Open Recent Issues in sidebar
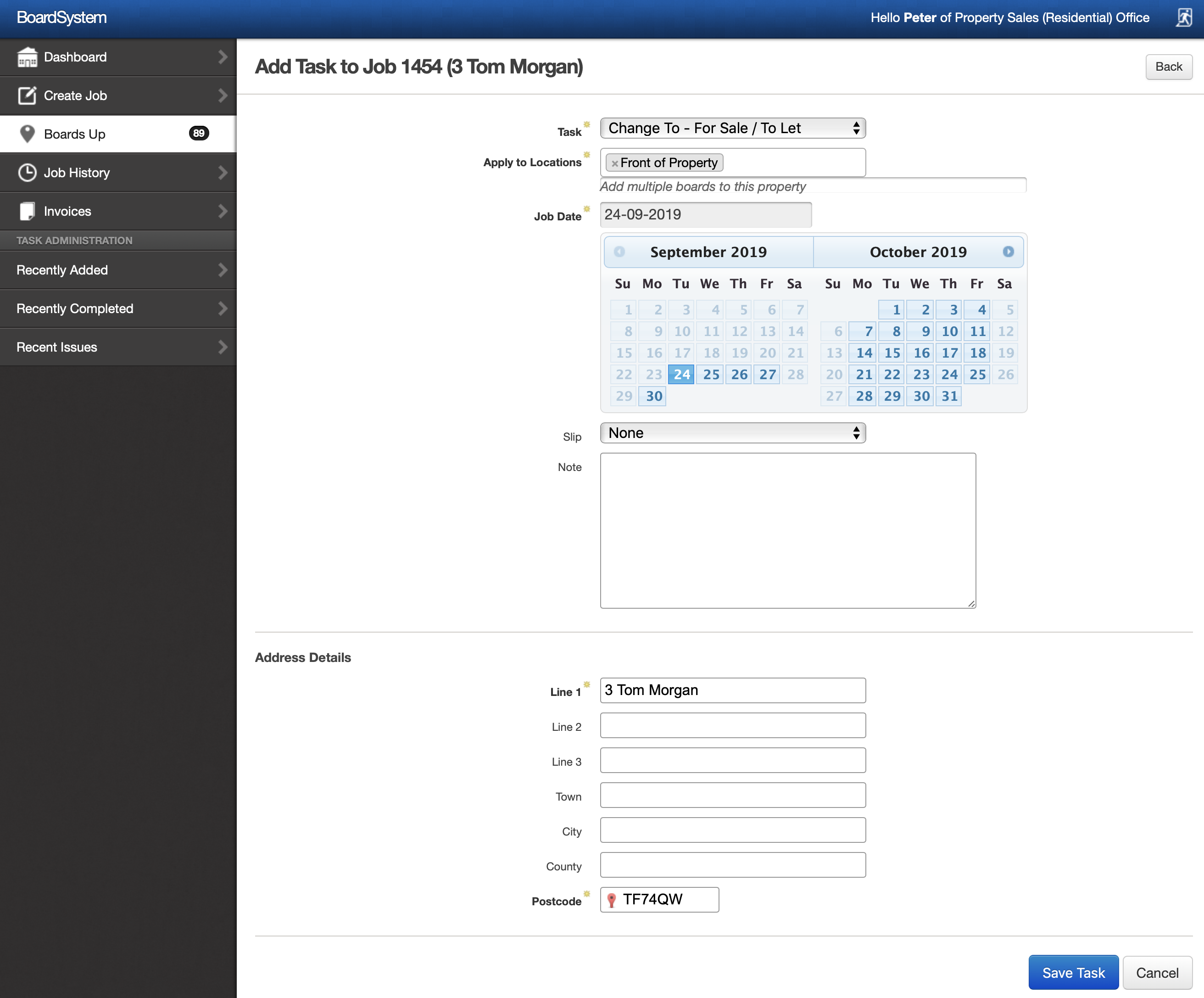Image resolution: width=1204 pixels, height=998 pixels. (x=118, y=347)
